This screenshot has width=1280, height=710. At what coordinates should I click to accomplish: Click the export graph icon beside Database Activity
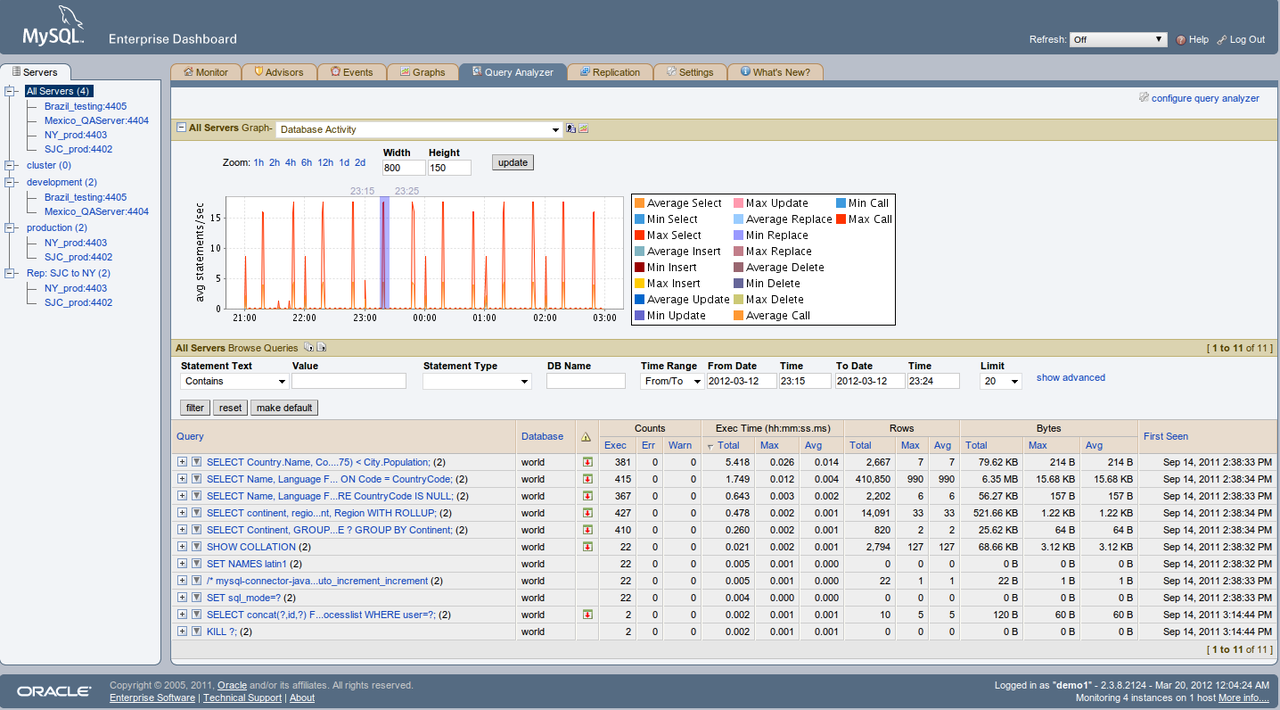pos(571,128)
